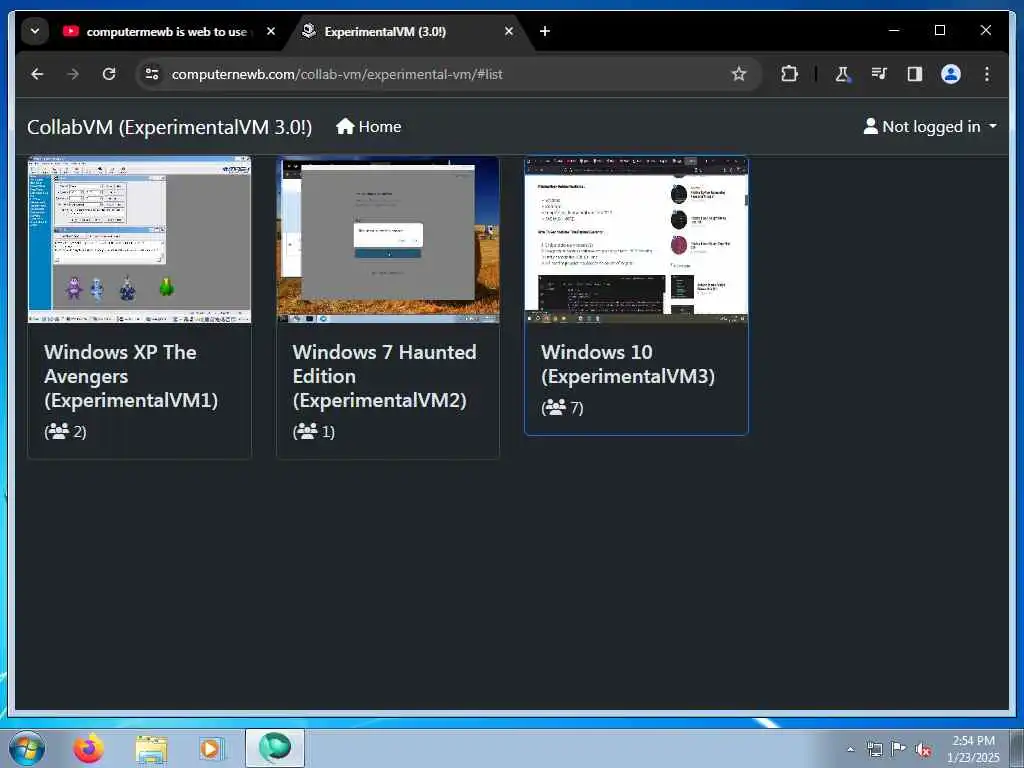Screen dimensions: 1024x768
Task: Close the ExperimentalVM (3.0!) tab
Action: coord(509,31)
